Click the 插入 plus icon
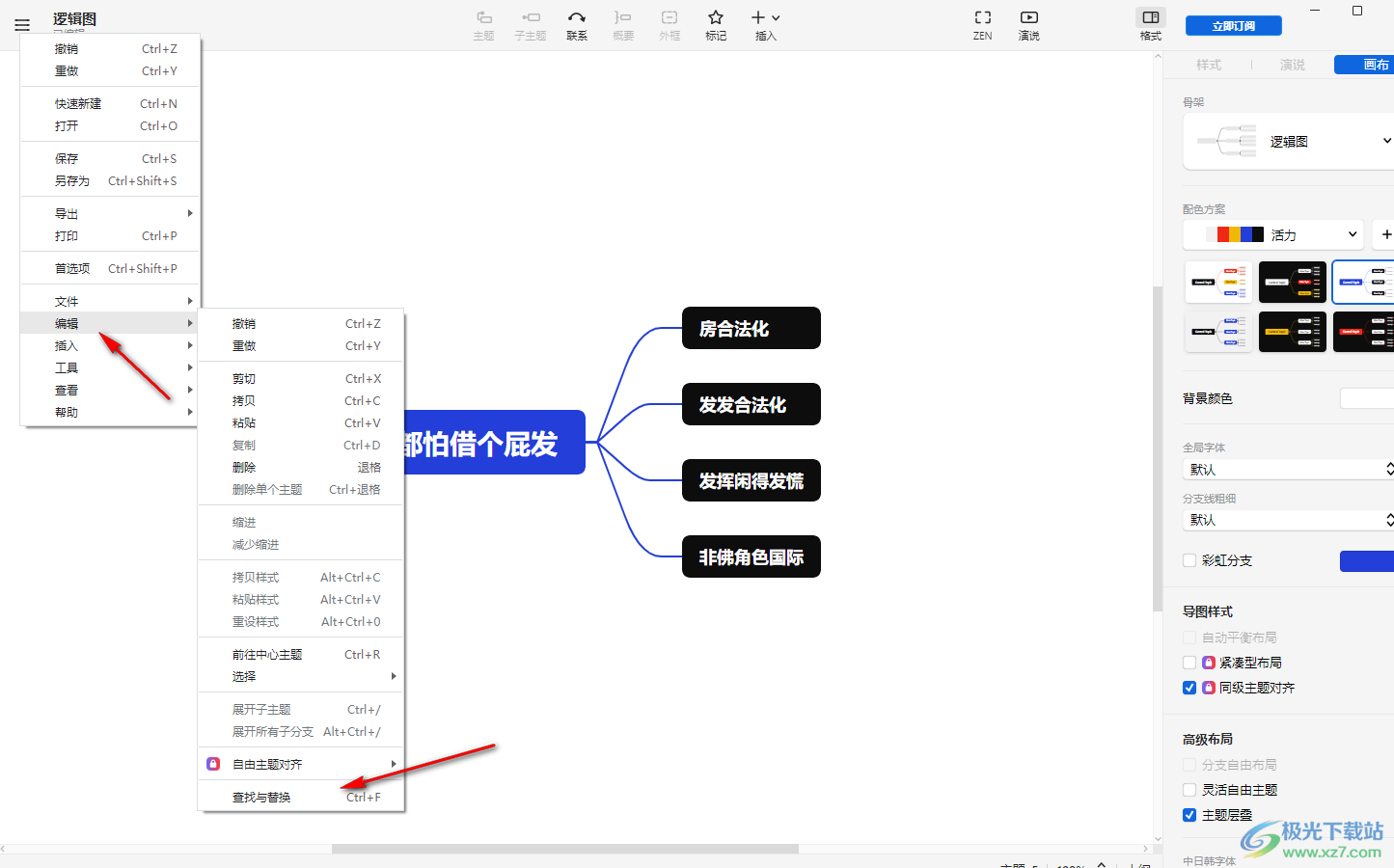 pyautogui.click(x=758, y=17)
